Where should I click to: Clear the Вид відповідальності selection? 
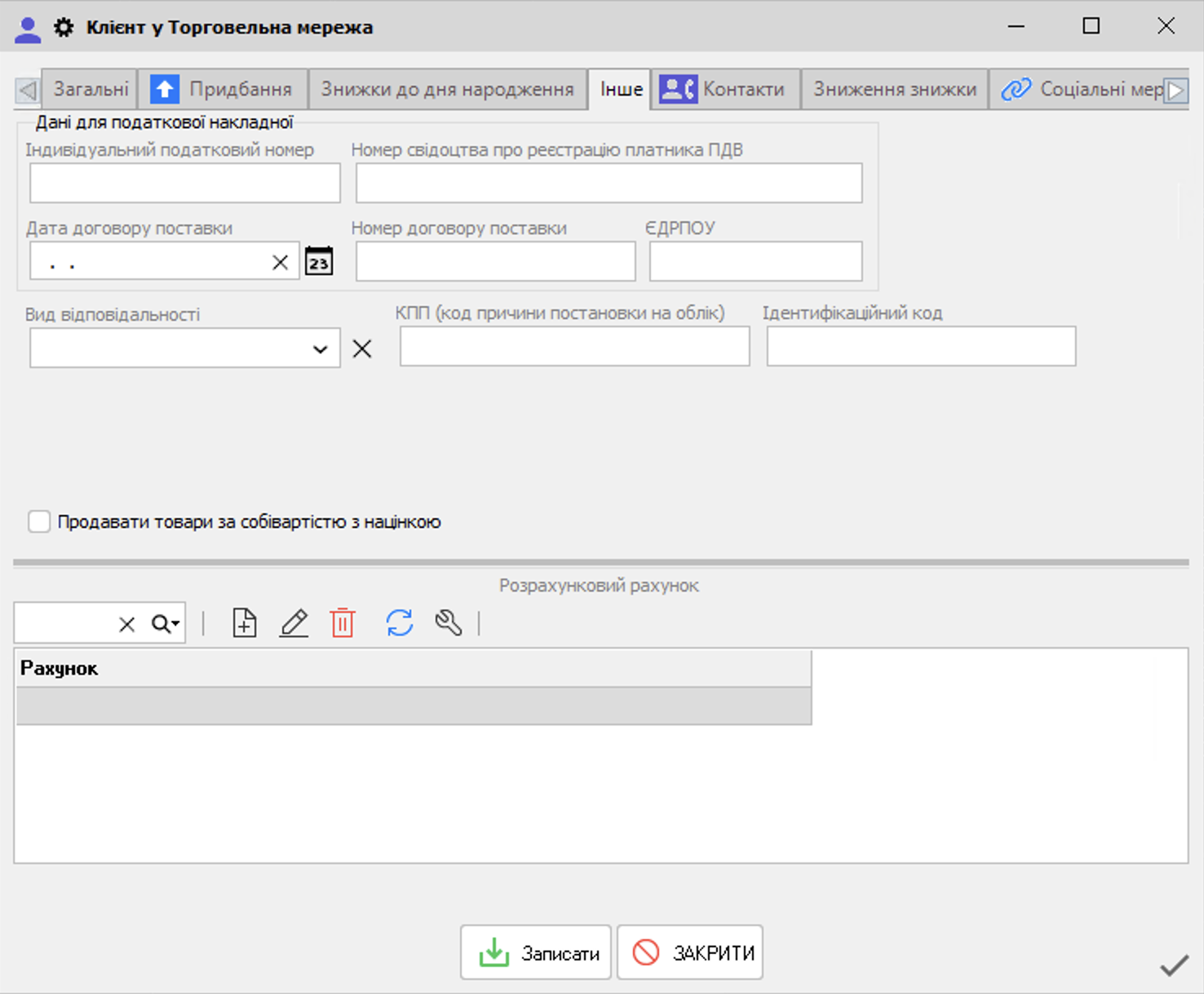coord(362,348)
